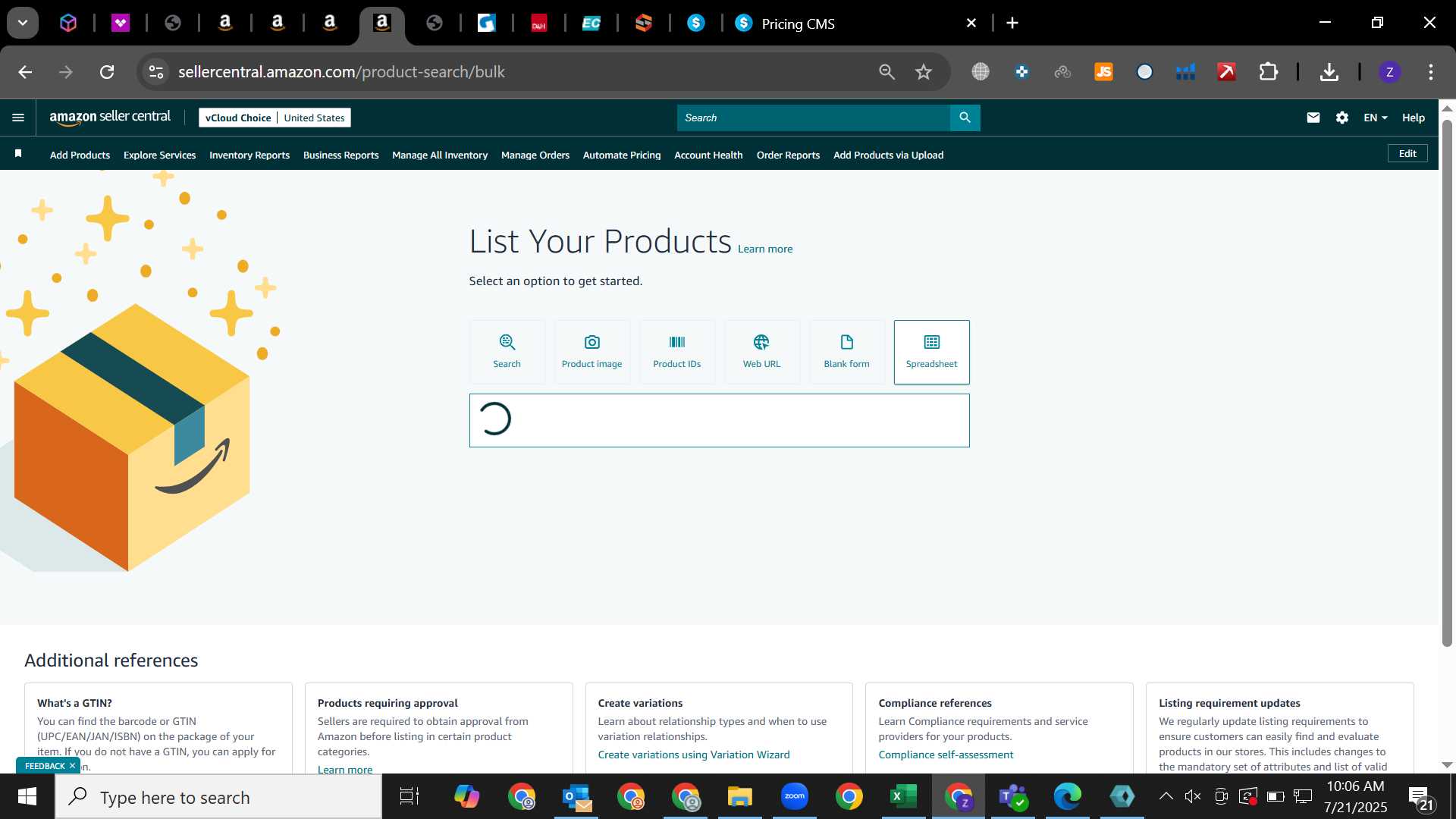Click the amazon seller central logo
Screen dimensions: 1456x819
click(x=110, y=117)
